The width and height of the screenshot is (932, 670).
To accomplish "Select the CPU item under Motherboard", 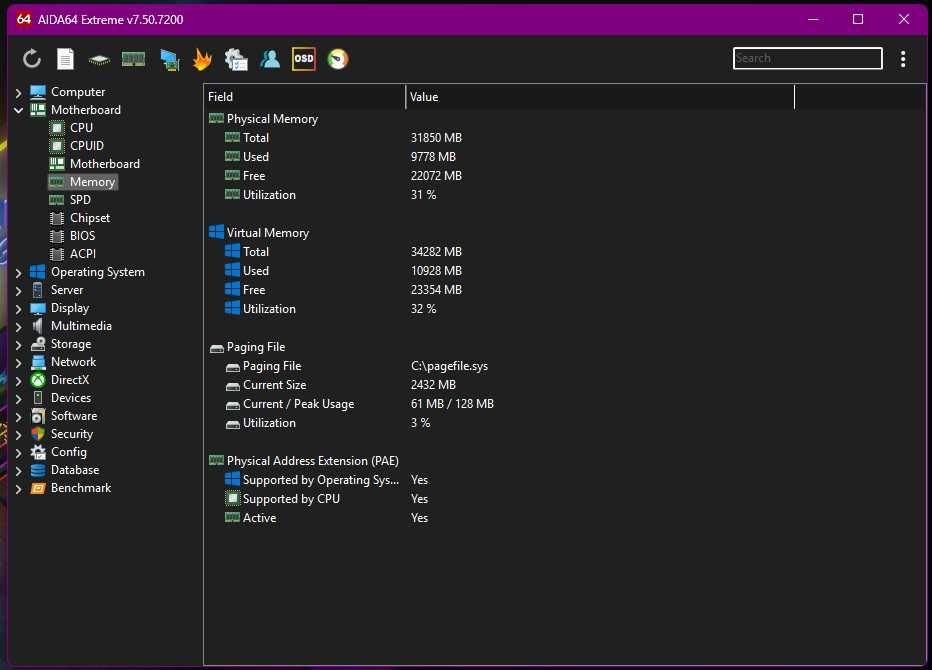I will point(81,128).
